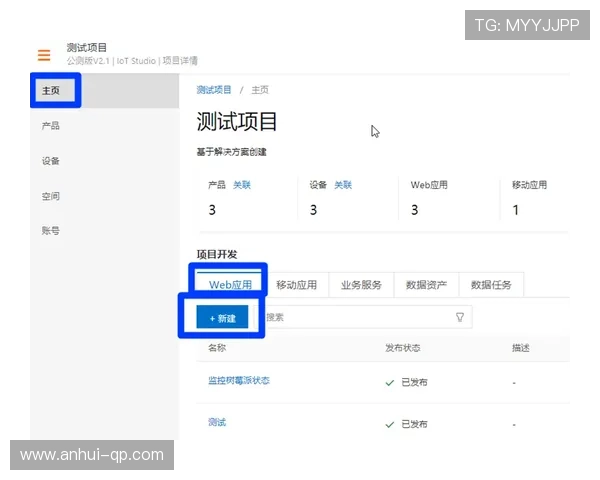Click the 基于解决方案创建 description text
The width and height of the screenshot is (600, 480).
[231, 152]
